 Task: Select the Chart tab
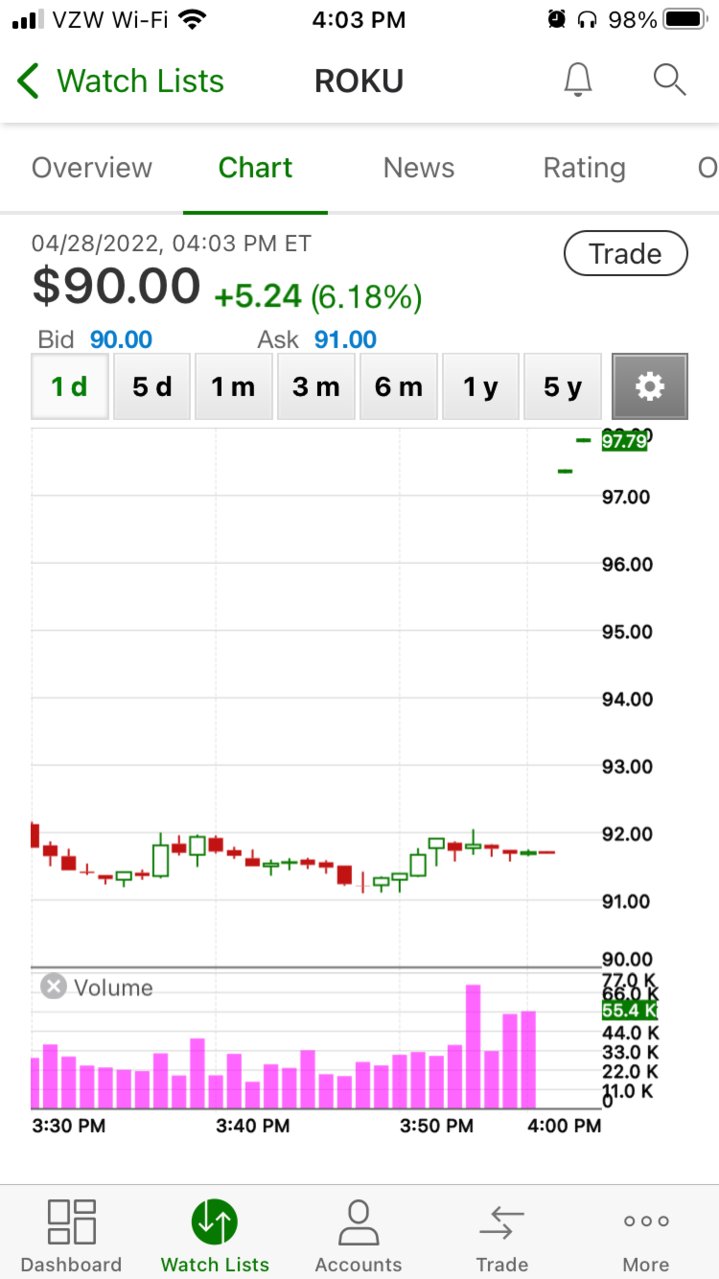(255, 168)
